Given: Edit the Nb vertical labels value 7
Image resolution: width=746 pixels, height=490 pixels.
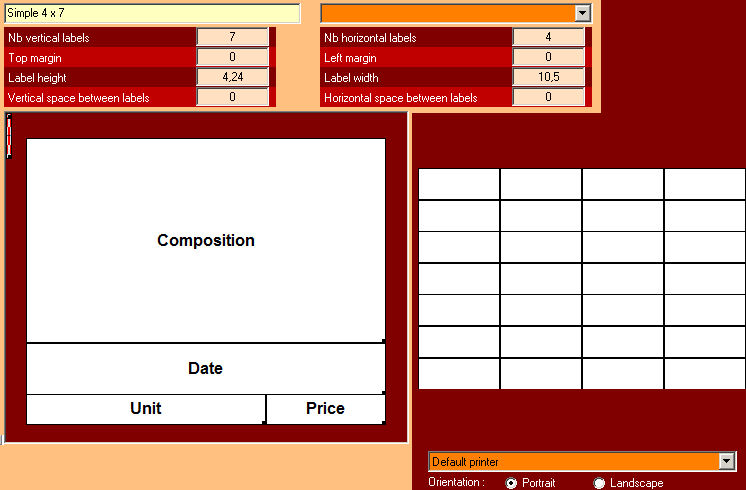Looking at the screenshot, I should [x=233, y=37].
